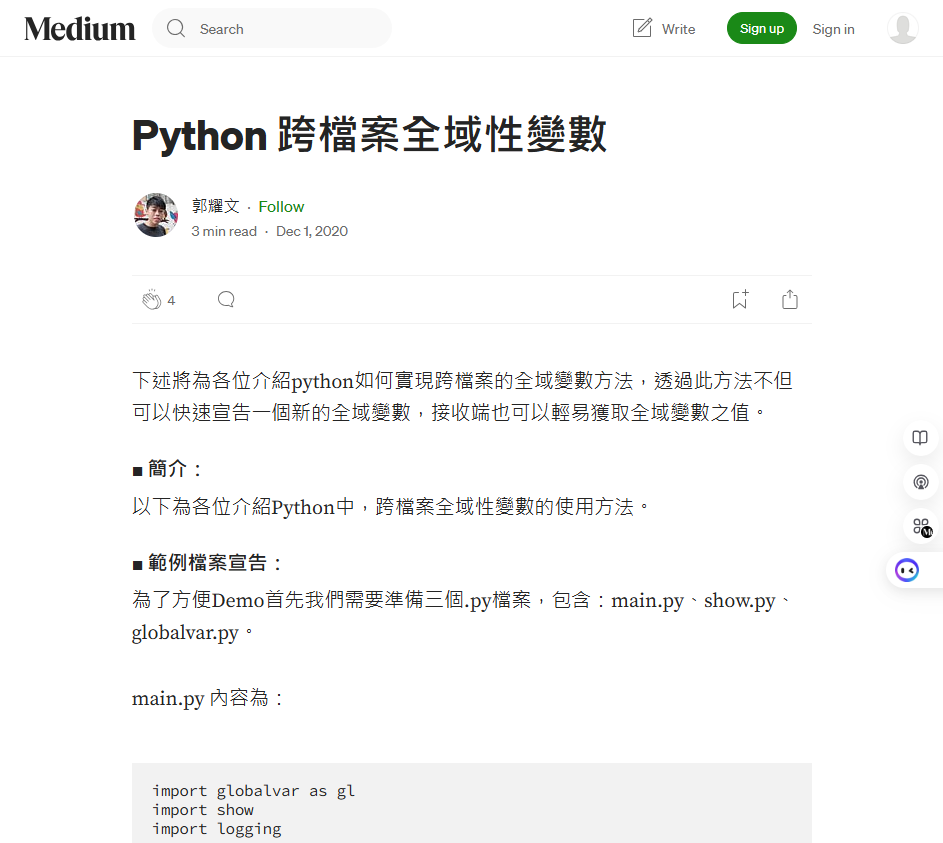Open the apps grid sidebar icon
943x843 pixels.
click(921, 527)
